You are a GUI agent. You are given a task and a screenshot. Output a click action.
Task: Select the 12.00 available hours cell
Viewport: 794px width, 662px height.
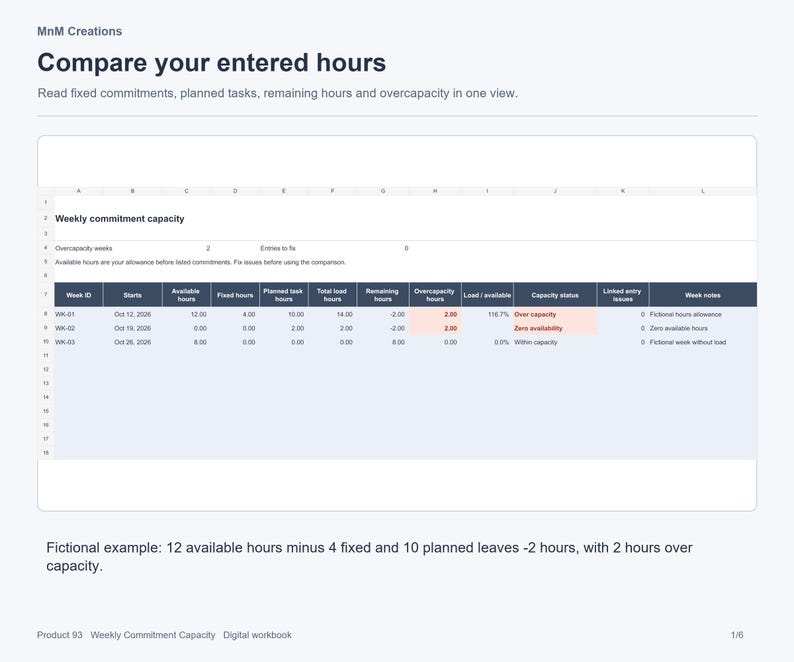[186, 314]
